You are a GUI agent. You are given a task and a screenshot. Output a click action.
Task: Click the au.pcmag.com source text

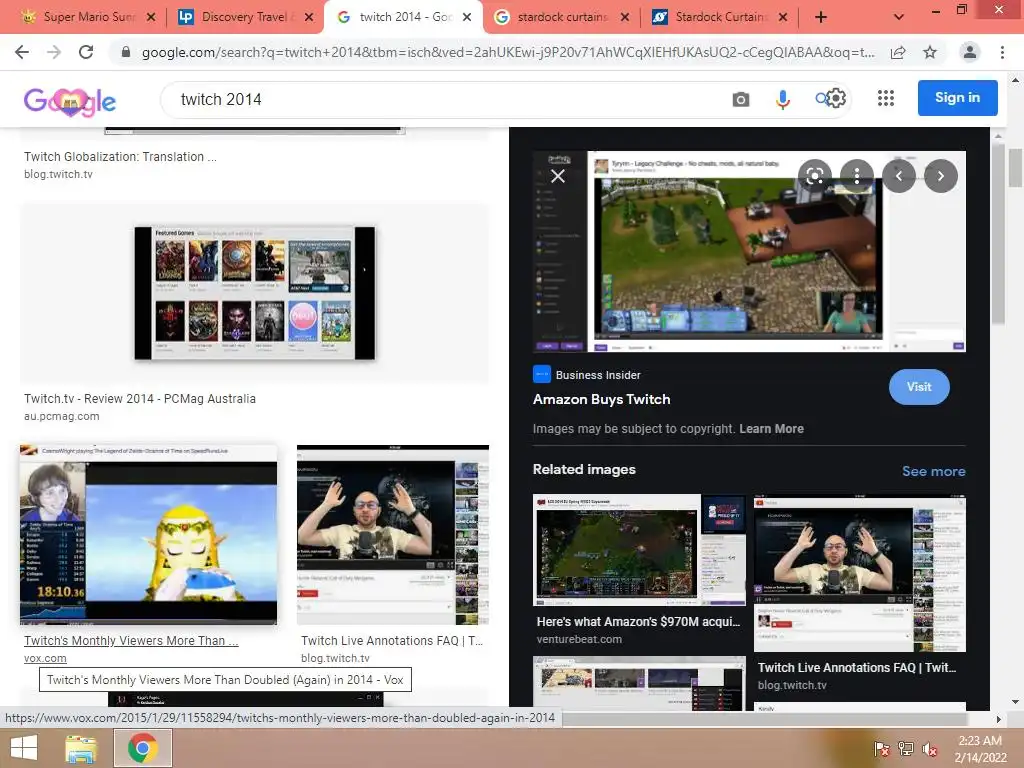pos(61,416)
